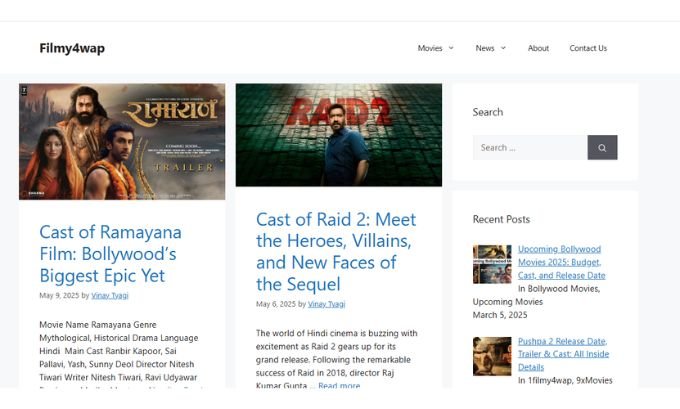Click author Vinay Tyagi under Raid 2 post
Image resolution: width=680 pixels, height=409 pixels.
coord(327,304)
